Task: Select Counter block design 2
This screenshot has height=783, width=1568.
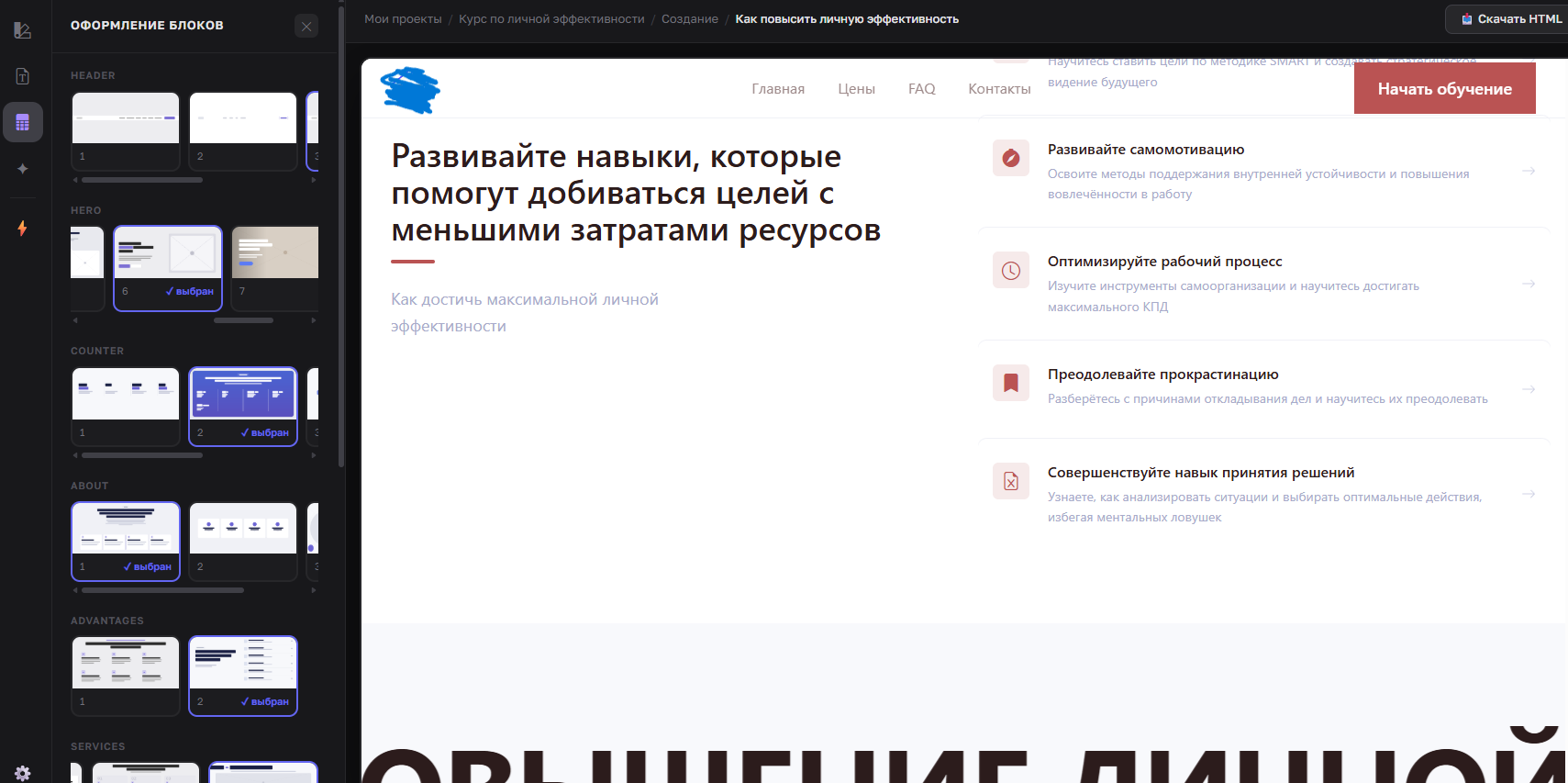Action: (243, 407)
